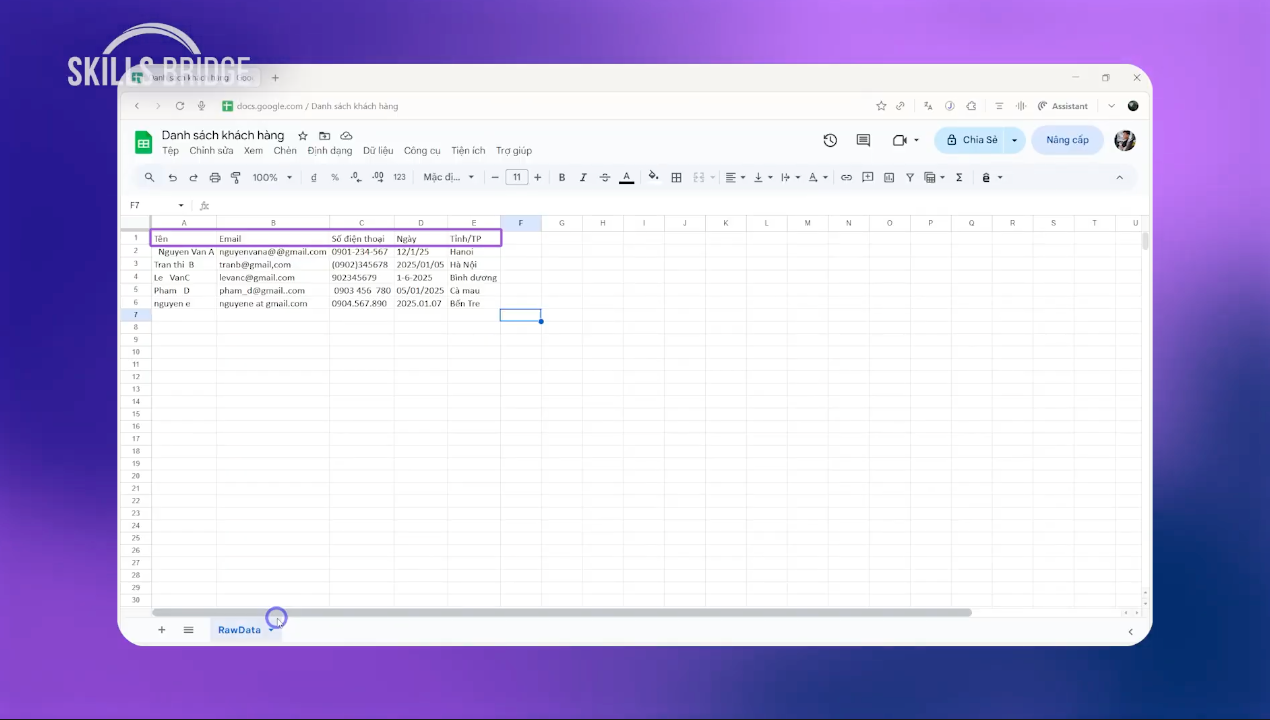Open the fill color paint bucket

[653, 178]
